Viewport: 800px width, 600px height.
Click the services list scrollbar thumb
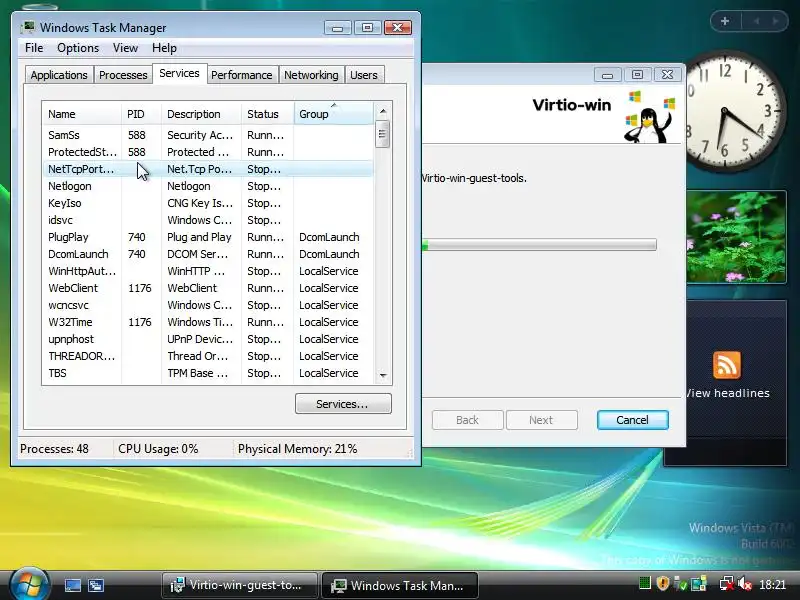point(383,134)
